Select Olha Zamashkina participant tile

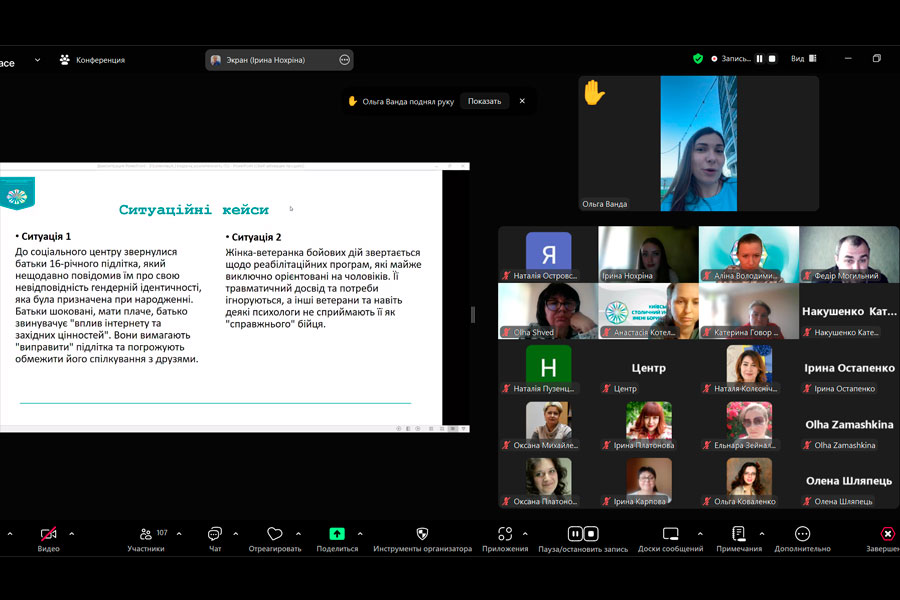(x=849, y=424)
